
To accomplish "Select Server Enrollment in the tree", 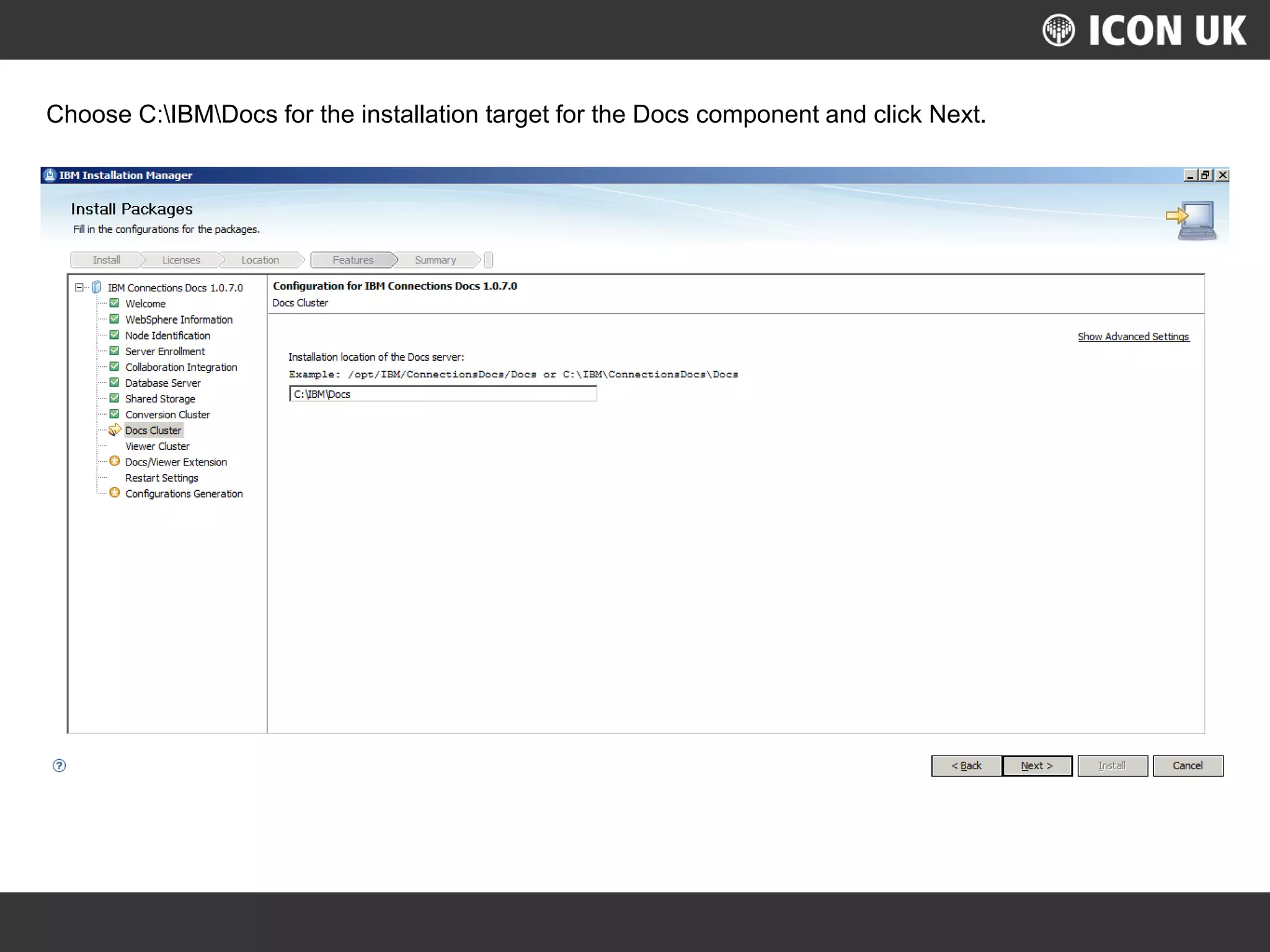I will 164,351.
